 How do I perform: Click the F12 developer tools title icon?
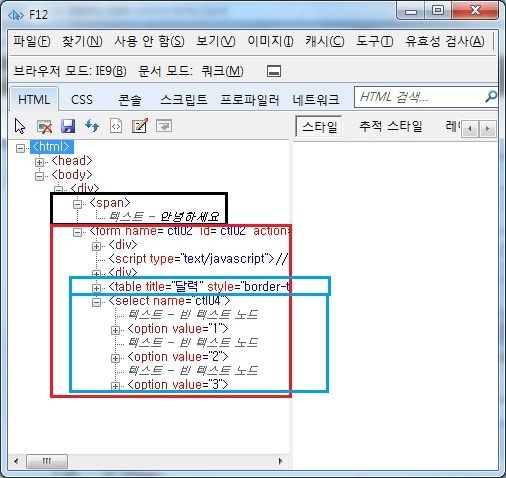[16, 15]
